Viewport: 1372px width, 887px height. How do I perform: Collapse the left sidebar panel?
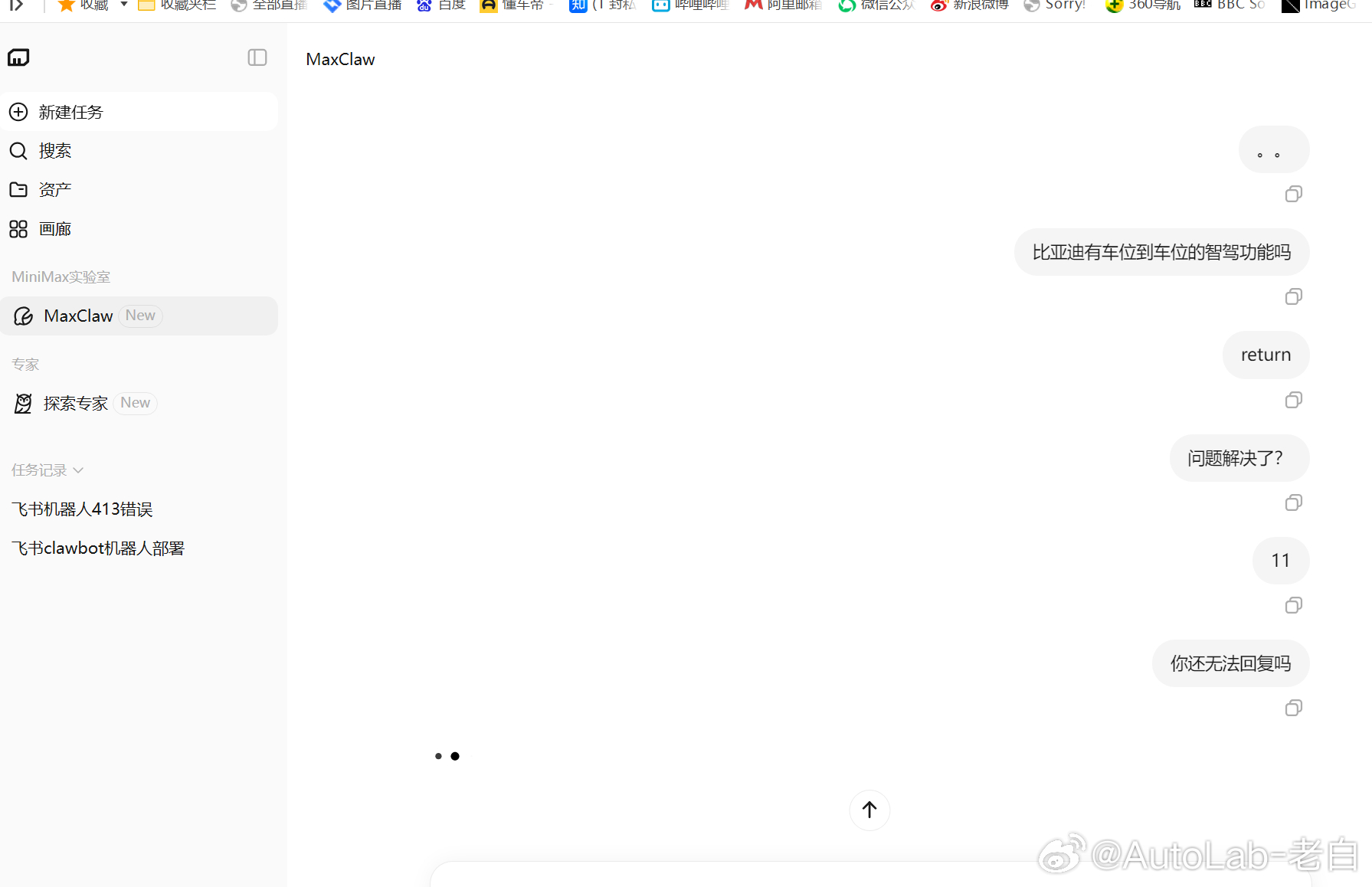(x=257, y=57)
